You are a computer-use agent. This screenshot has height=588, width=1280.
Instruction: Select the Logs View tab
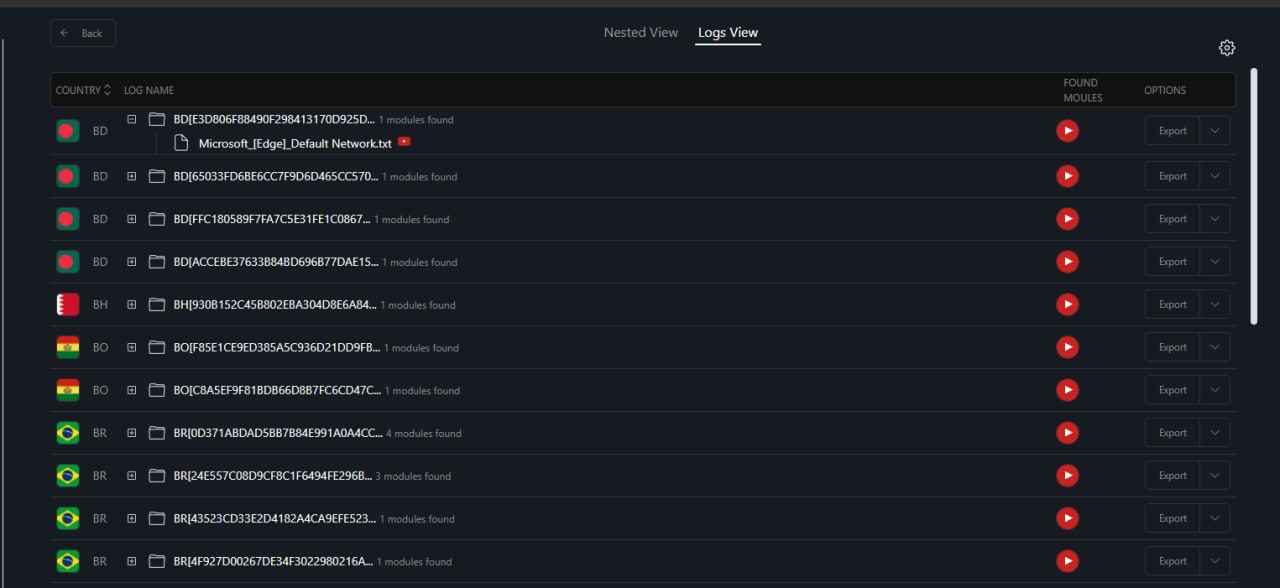[728, 33]
